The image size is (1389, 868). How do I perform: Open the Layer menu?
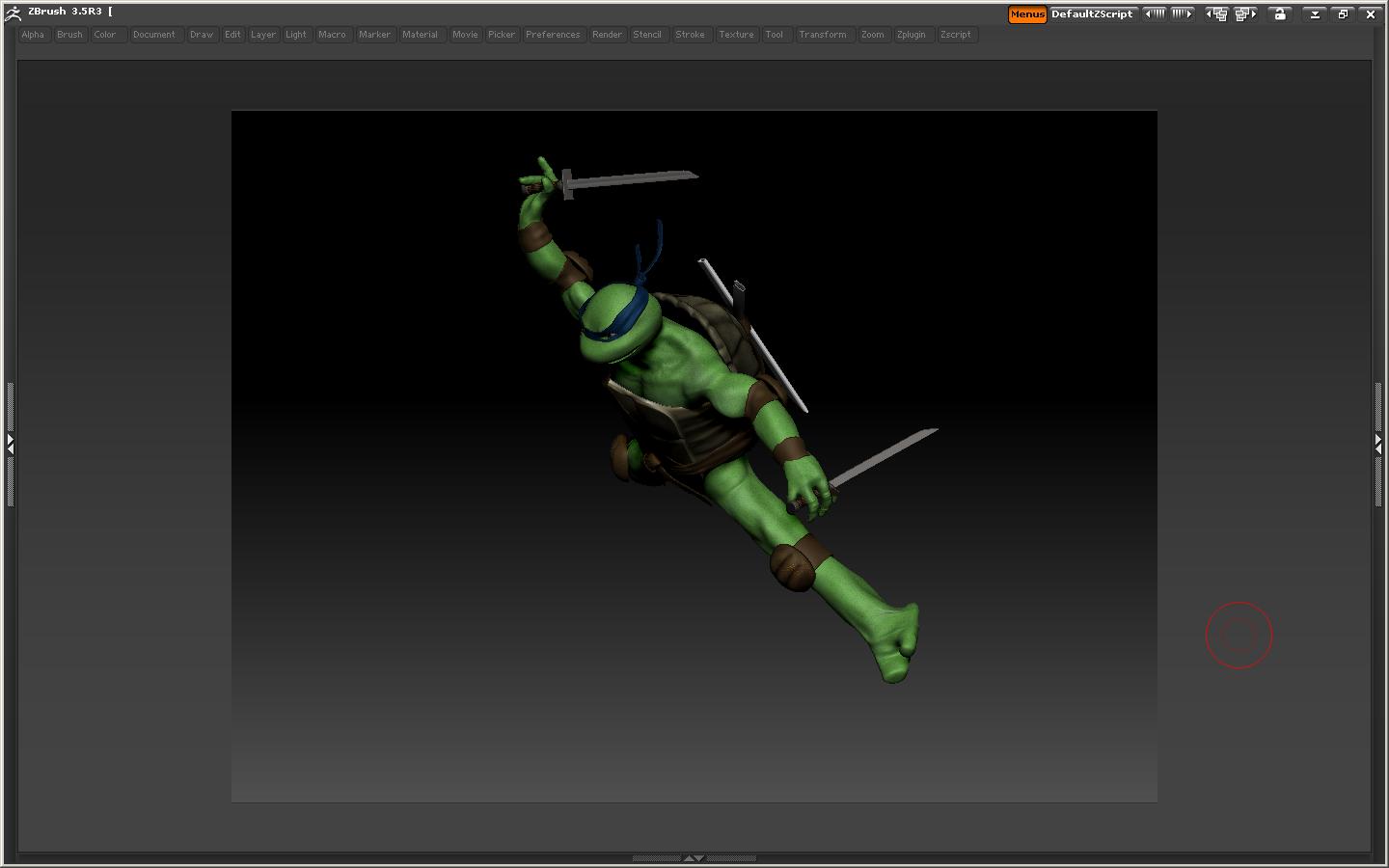pos(263,35)
